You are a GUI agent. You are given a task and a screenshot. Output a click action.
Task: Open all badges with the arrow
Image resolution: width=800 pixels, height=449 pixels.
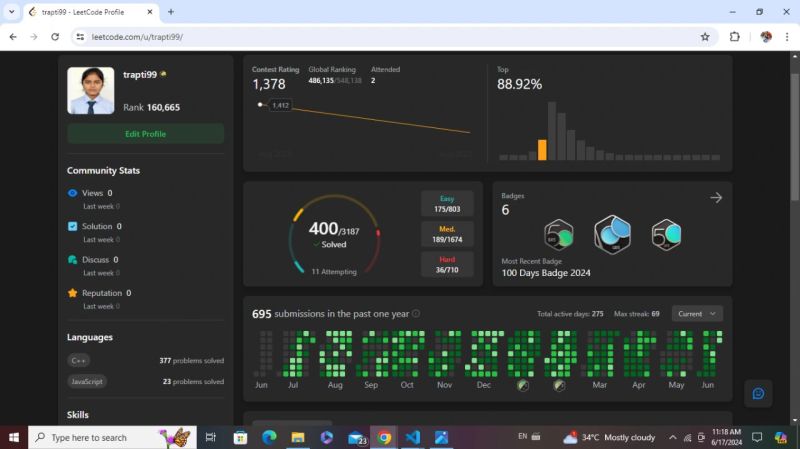[x=716, y=197]
